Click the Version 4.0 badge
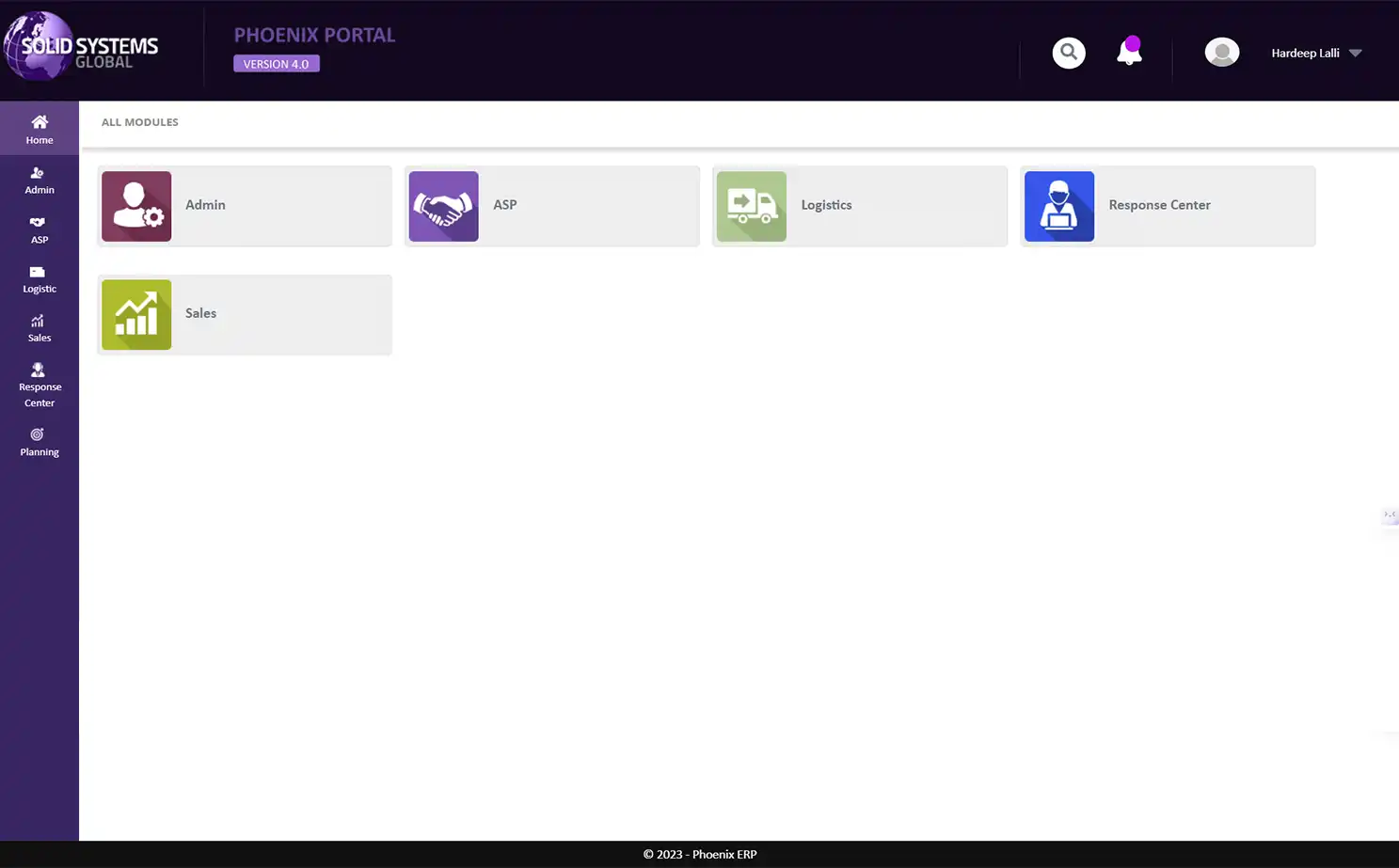This screenshot has width=1399, height=868. coord(276,63)
